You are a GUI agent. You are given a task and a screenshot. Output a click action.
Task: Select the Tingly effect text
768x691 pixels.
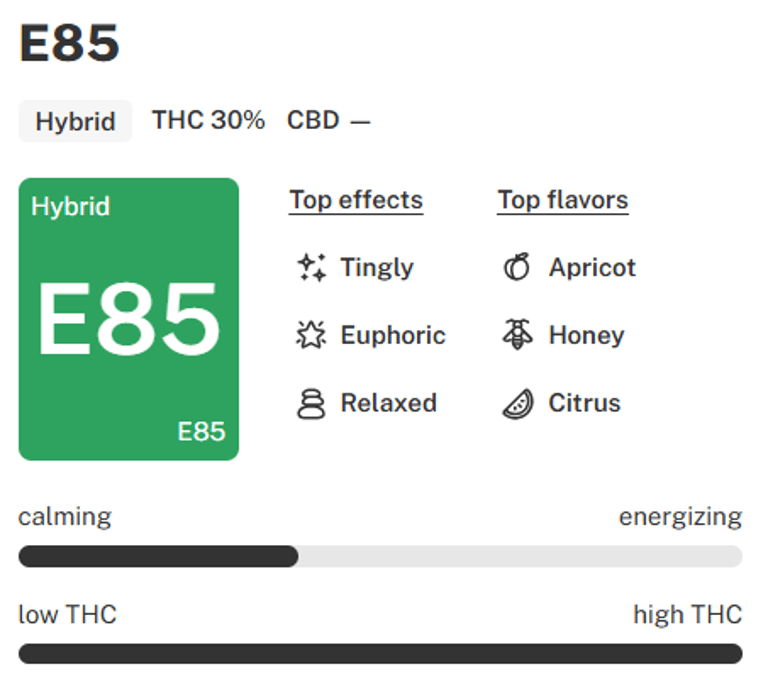(x=377, y=268)
